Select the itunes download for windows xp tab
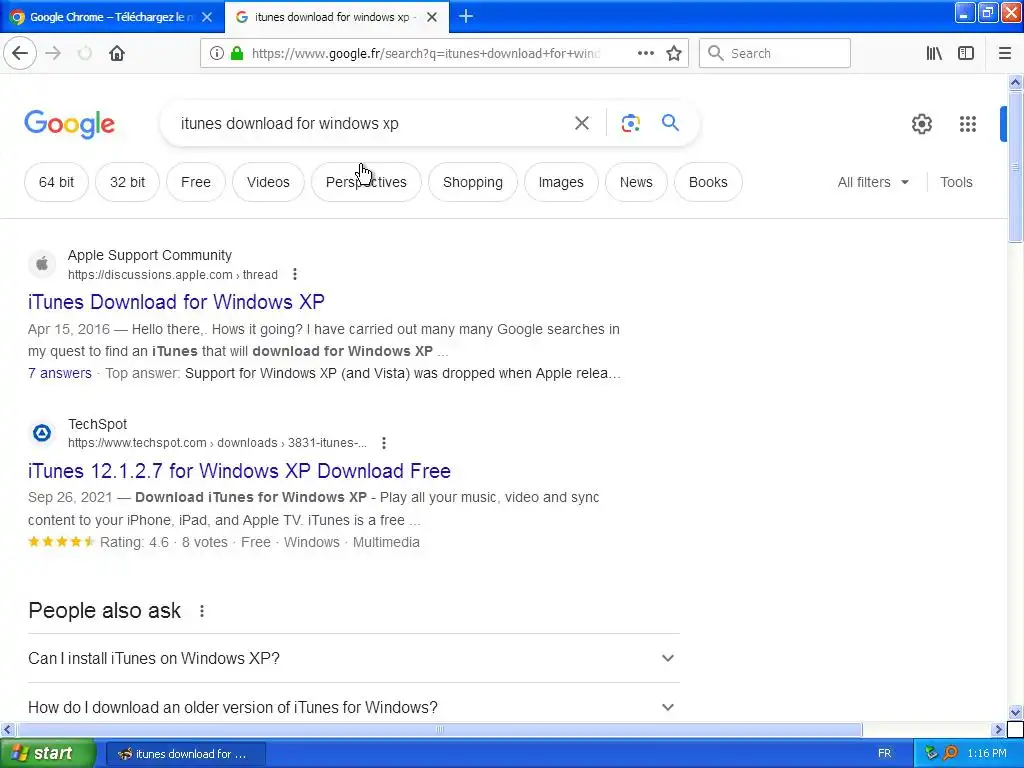The width and height of the screenshot is (1024, 768). click(x=336, y=17)
